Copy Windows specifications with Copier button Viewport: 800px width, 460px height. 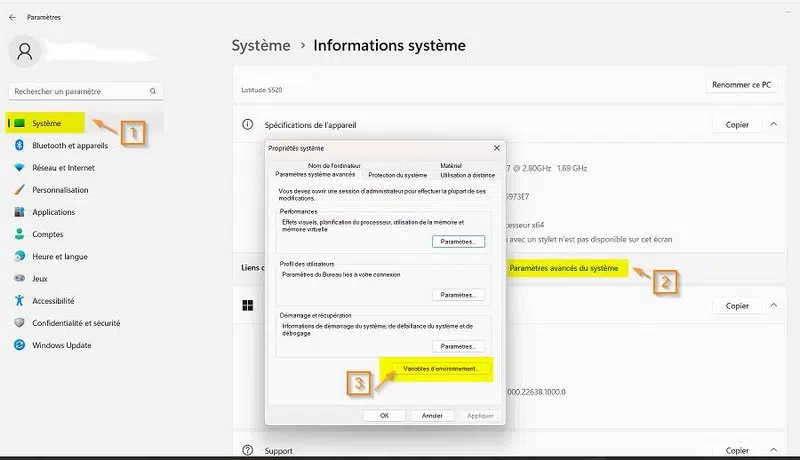(737, 306)
